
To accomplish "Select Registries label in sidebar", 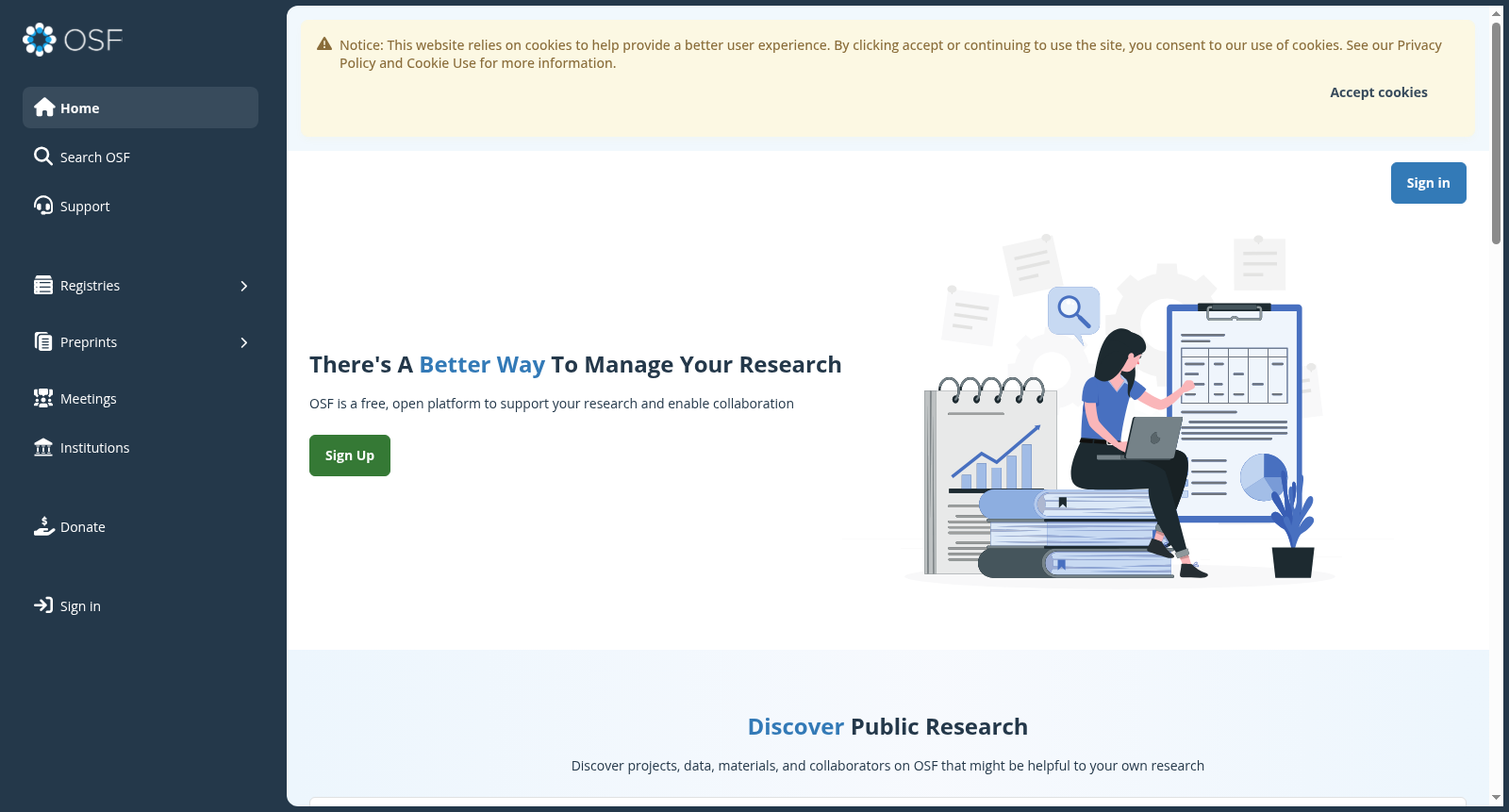I will pyautogui.click(x=90, y=286).
